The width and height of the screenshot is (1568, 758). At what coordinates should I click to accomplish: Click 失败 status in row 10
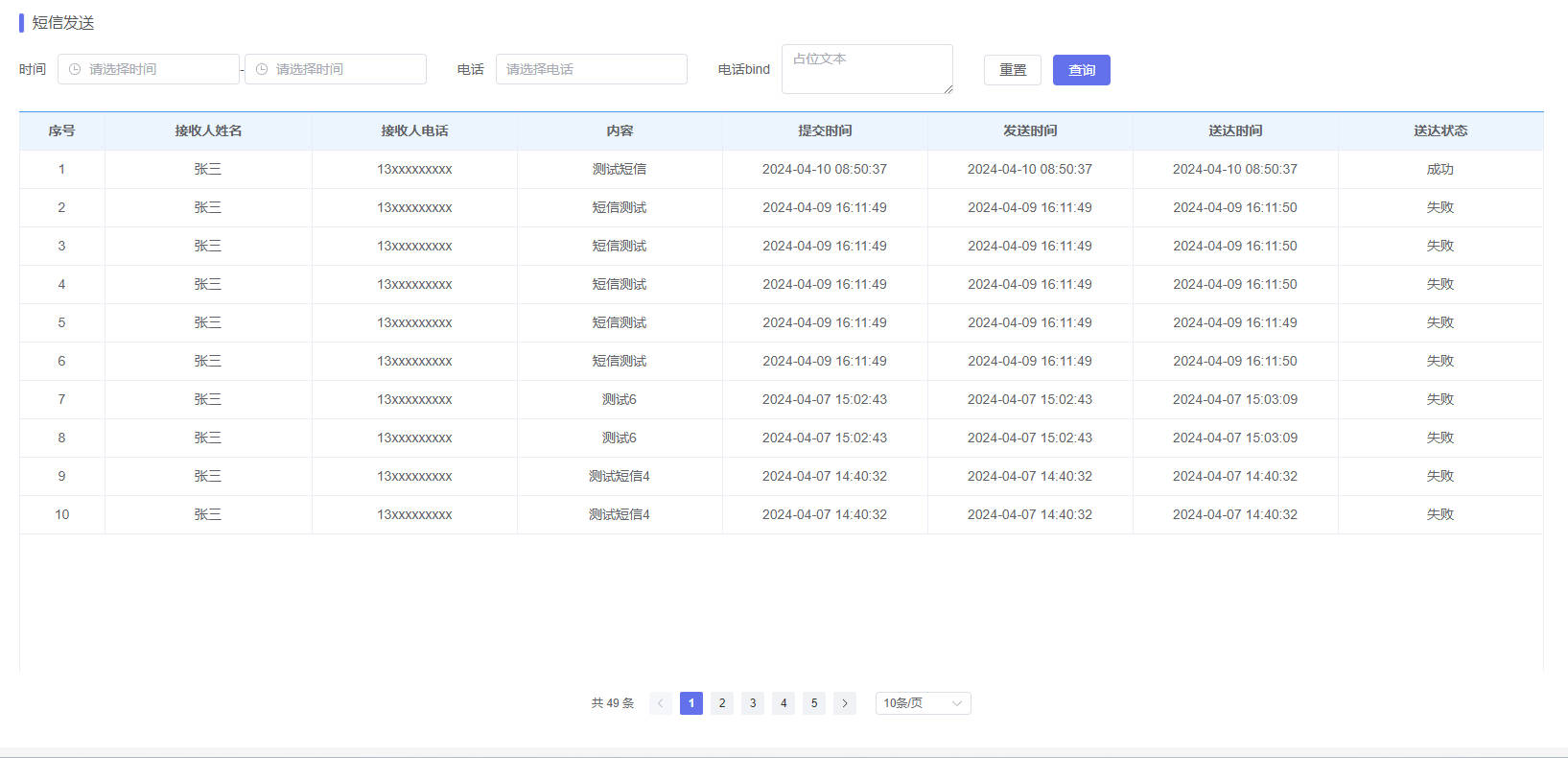click(1440, 514)
